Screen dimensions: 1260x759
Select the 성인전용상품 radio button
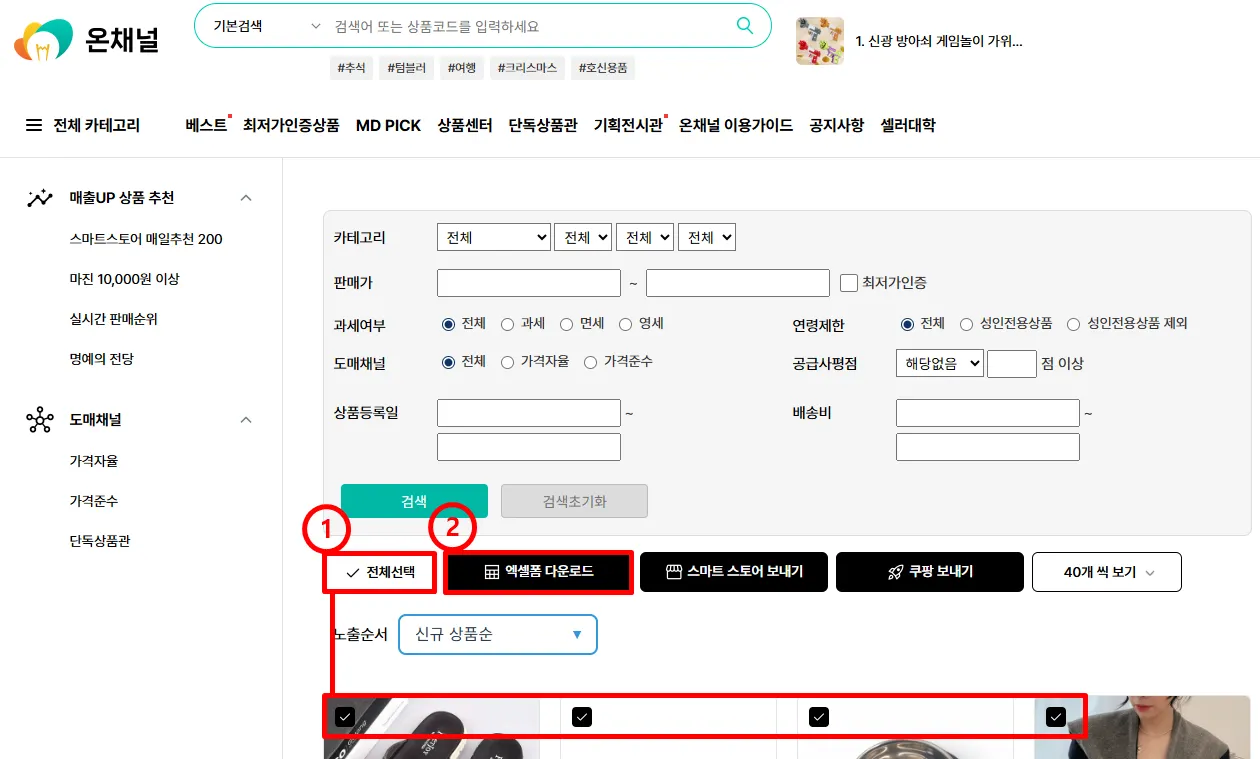966,324
